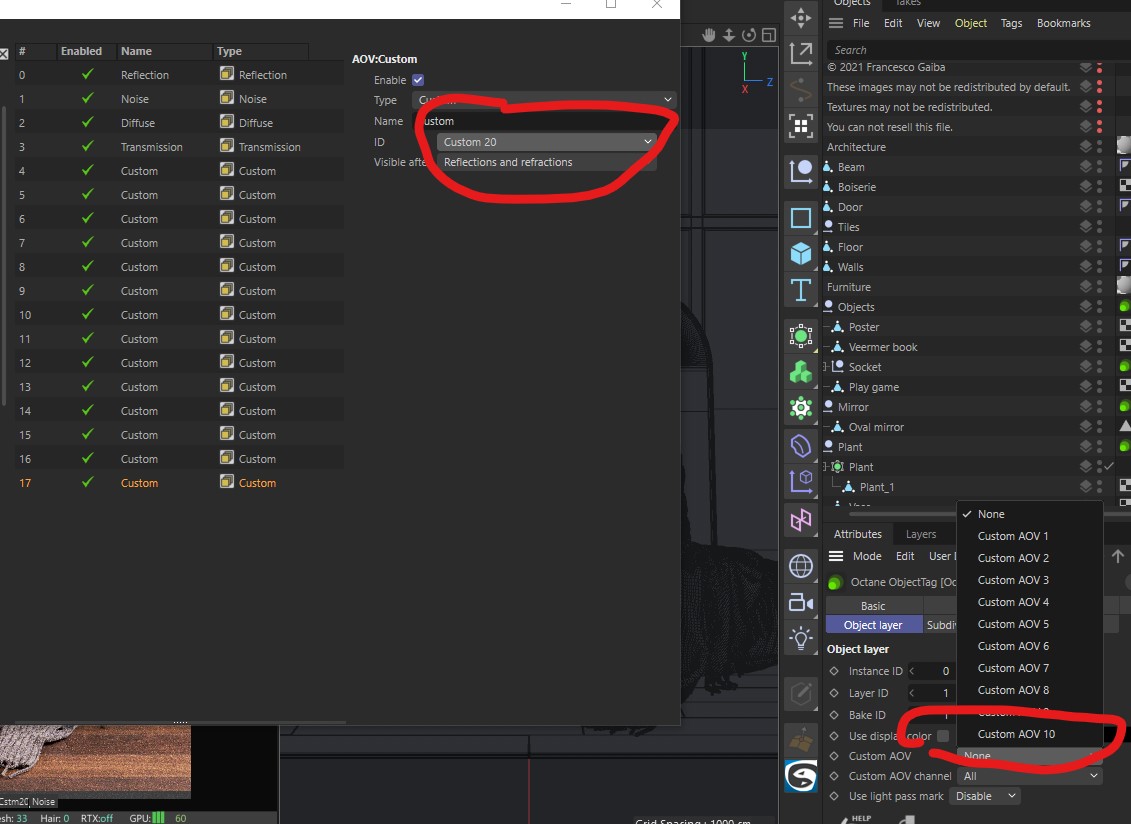
Task: Switch to the Basic tab of Octane ObjectTag
Action: click(873, 606)
